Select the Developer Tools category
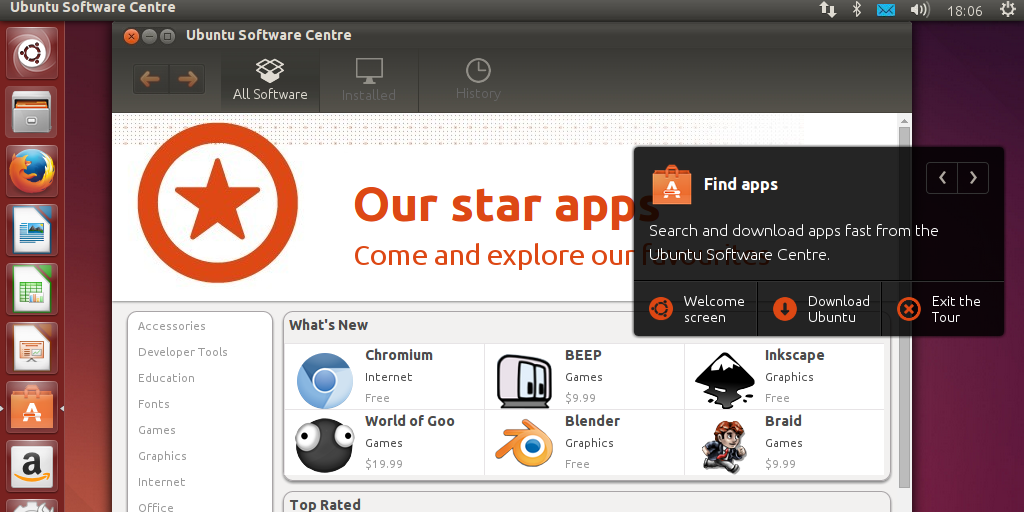Image resolution: width=1024 pixels, height=512 pixels. click(183, 352)
